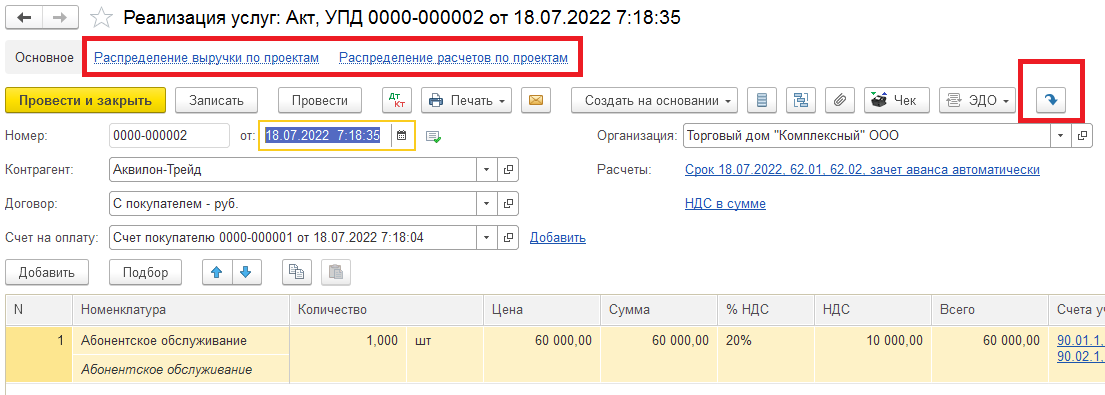Viewport: 1105px width, 395px height.
Task: Click the Количество column header
Action: click(386, 310)
